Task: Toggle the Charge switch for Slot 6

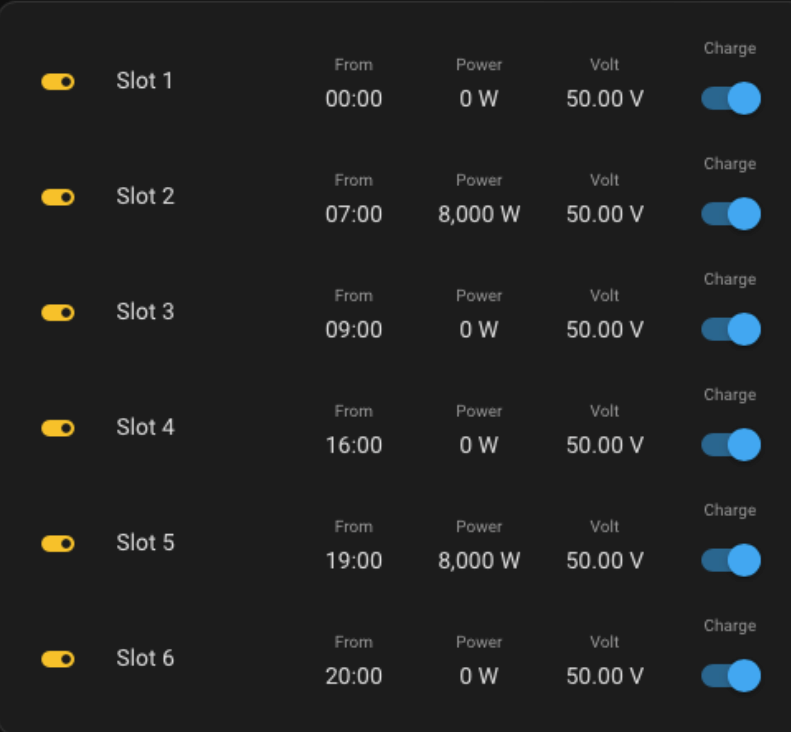Action: coord(731,676)
